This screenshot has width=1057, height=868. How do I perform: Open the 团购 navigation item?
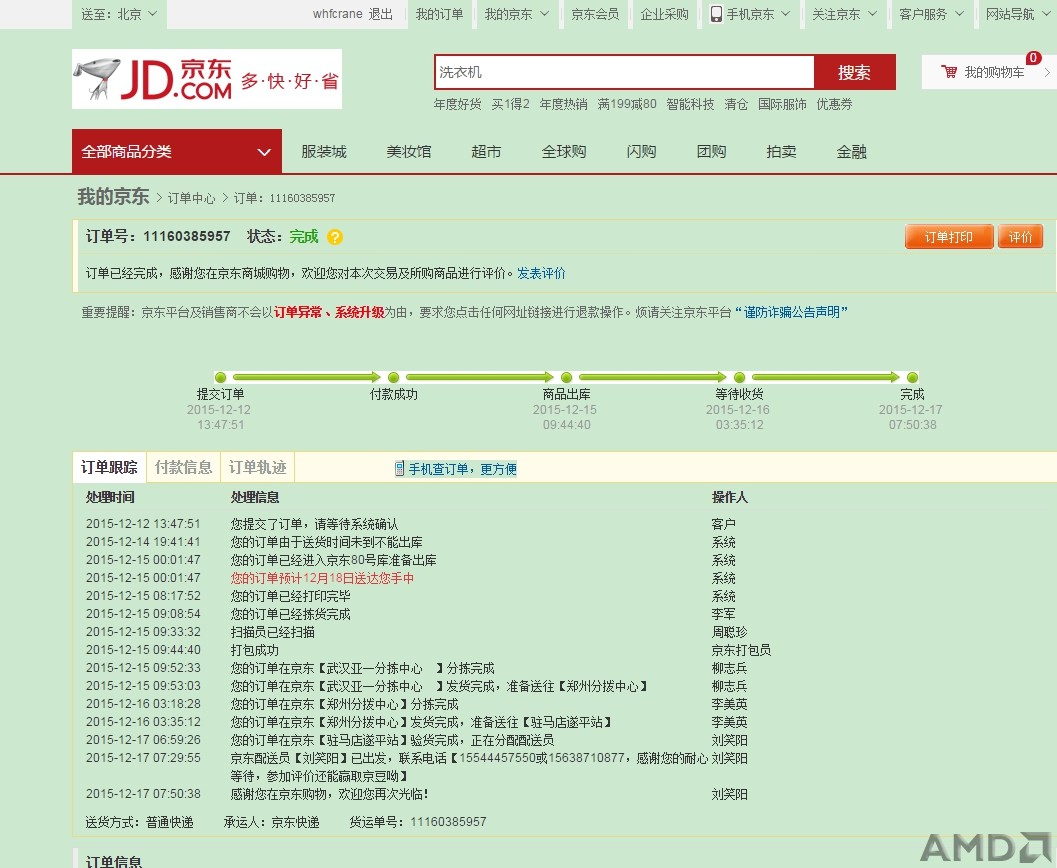coord(711,152)
